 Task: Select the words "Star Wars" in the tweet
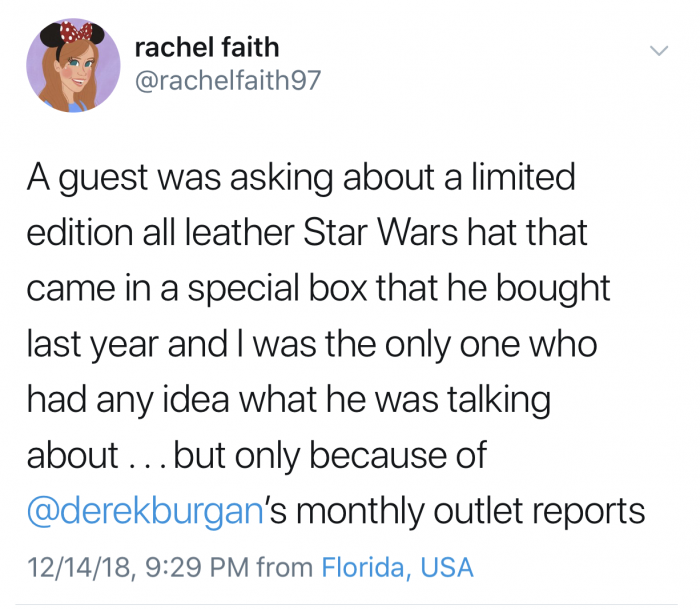[x=381, y=232]
